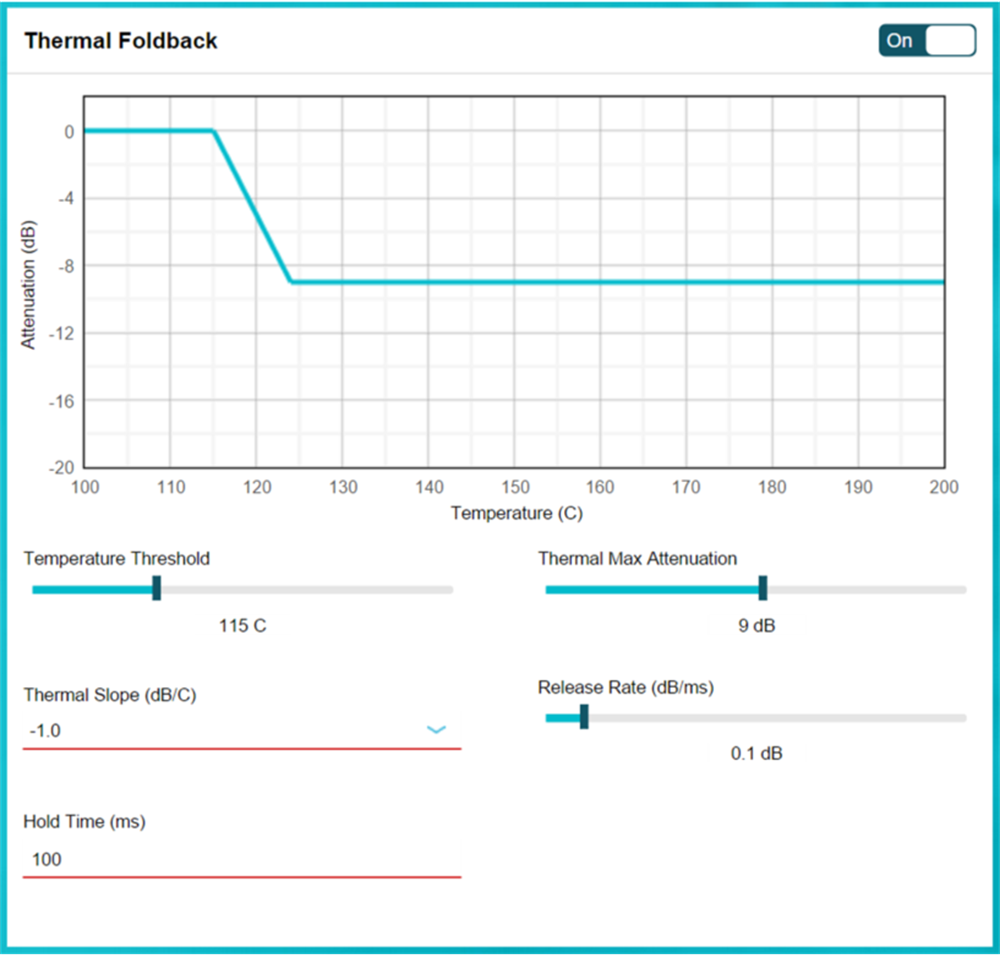Click the 120 tick on temperature axis

click(257, 487)
